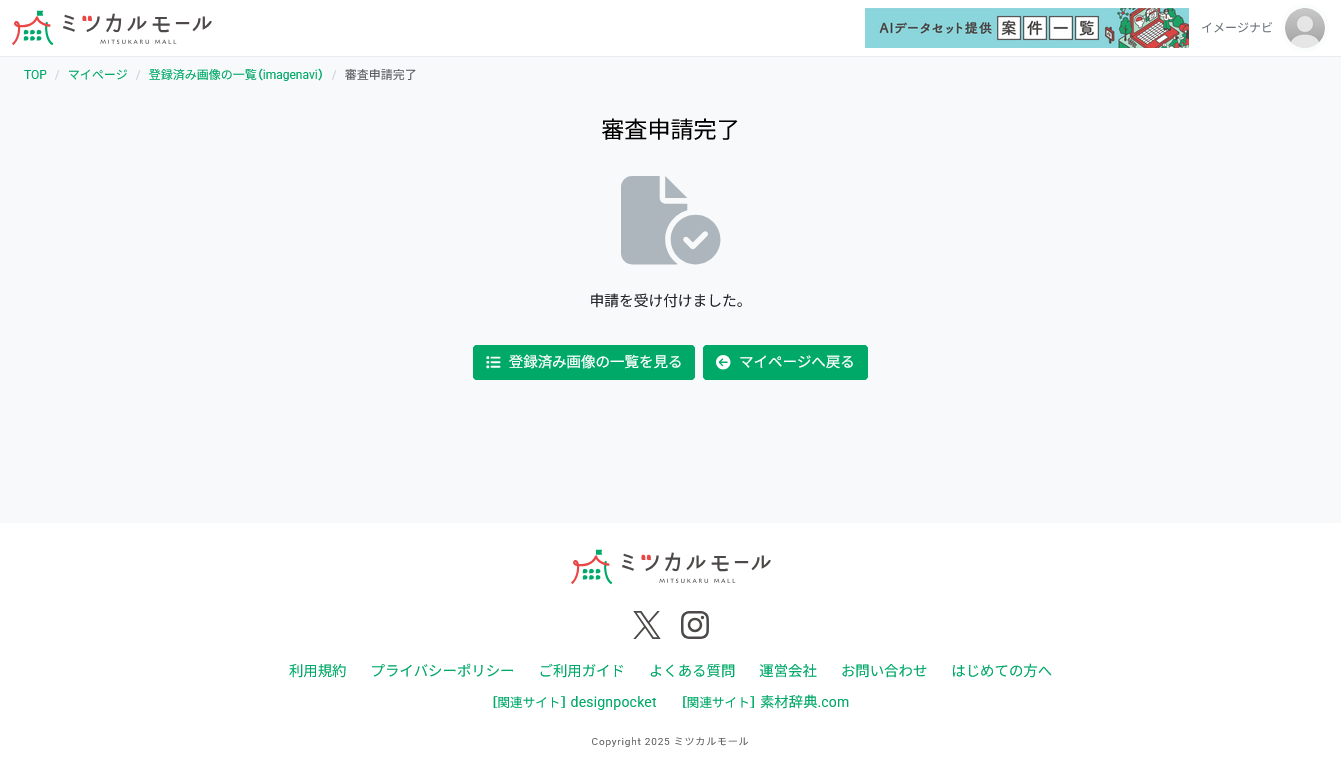Viewport: 1341px width, 762px height.
Task: Open 利用規約 from the footer
Action: 317,671
